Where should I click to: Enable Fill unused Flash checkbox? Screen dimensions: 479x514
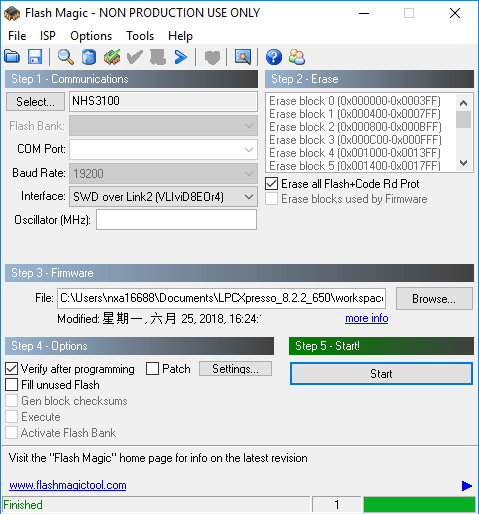tap(11, 385)
